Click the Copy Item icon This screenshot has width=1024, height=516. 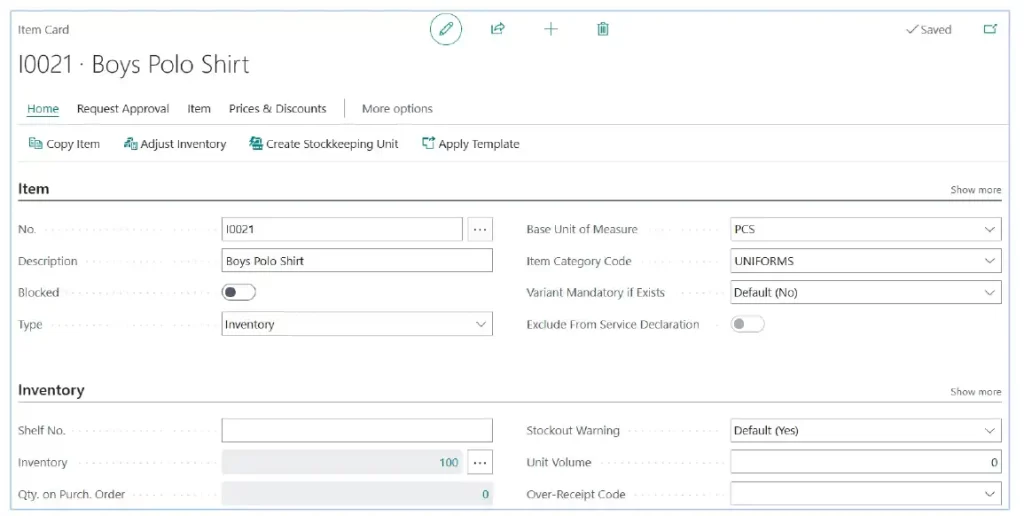[35, 143]
